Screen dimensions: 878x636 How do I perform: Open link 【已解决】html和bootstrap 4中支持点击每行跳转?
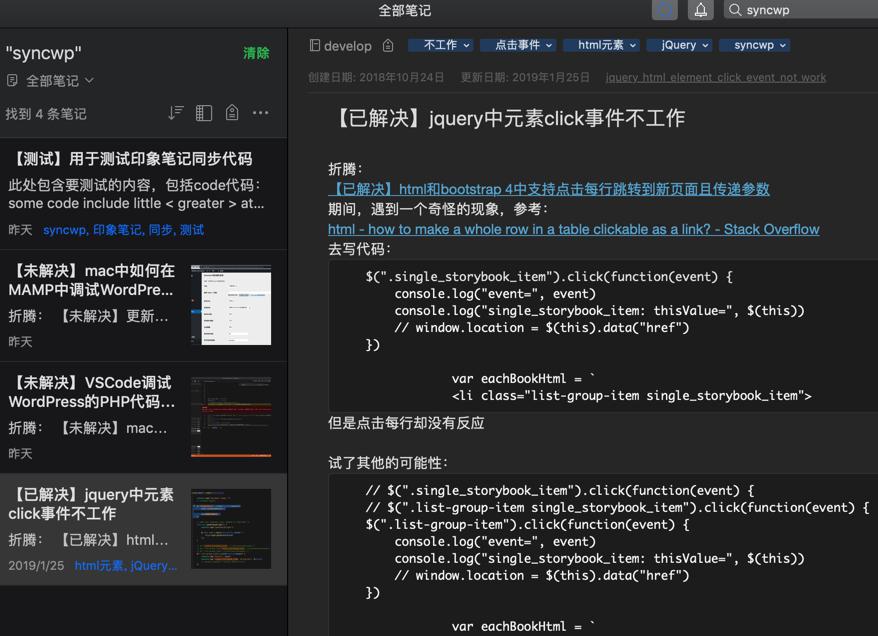tap(549, 189)
